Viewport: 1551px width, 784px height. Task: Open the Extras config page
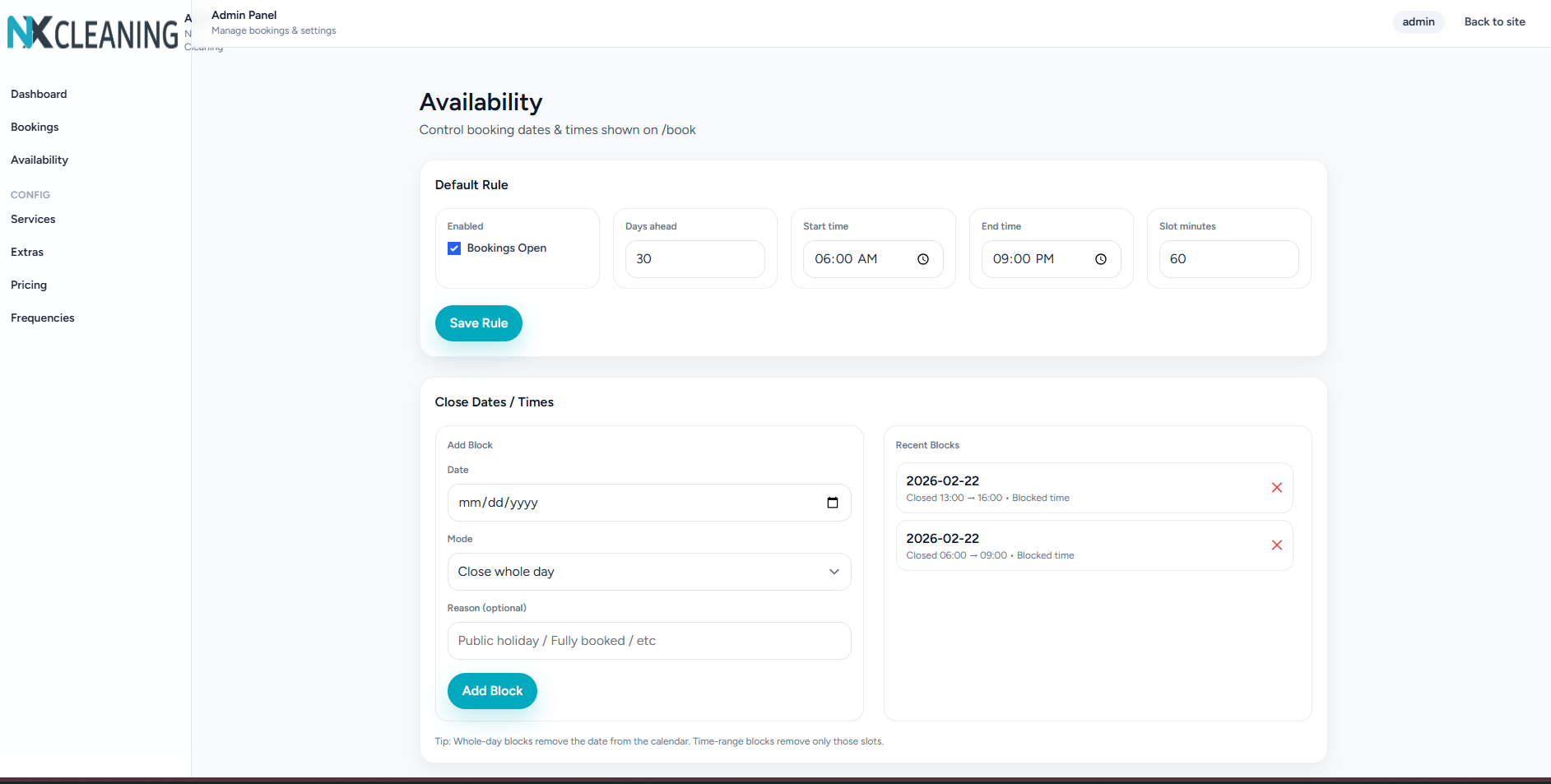click(27, 252)
